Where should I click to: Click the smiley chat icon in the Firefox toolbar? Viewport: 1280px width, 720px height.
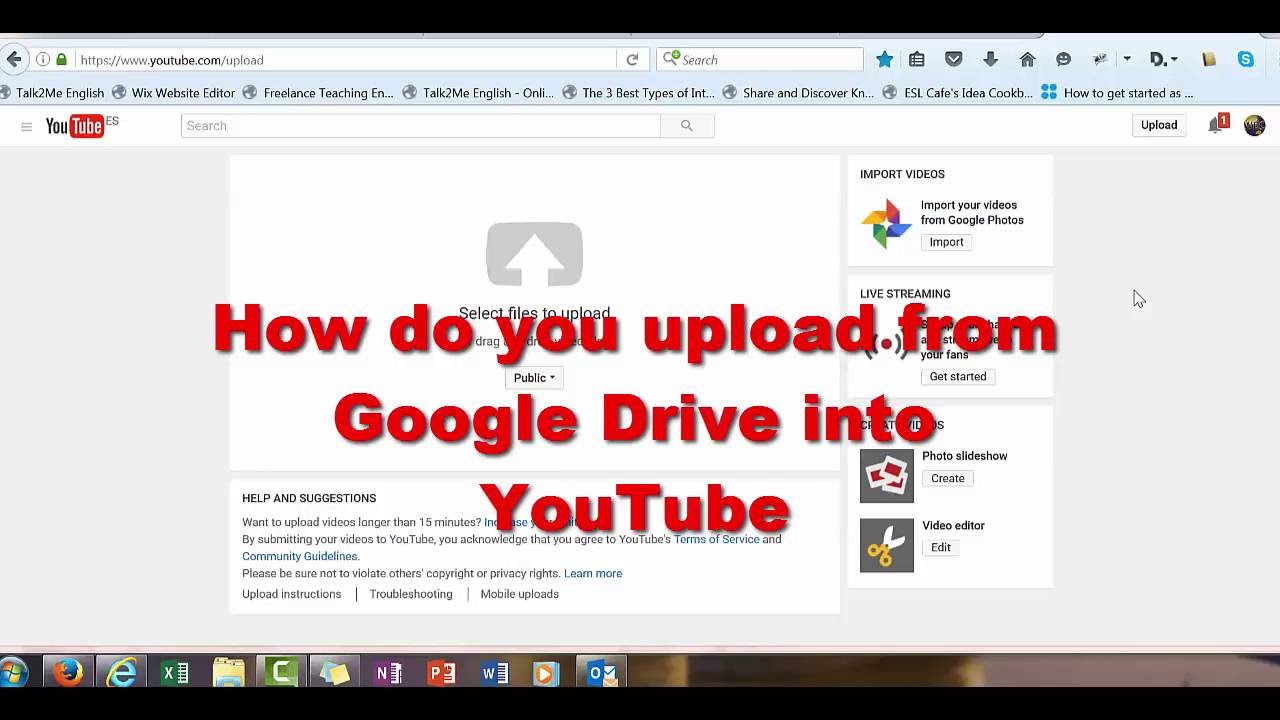(x=1063, y=60)
